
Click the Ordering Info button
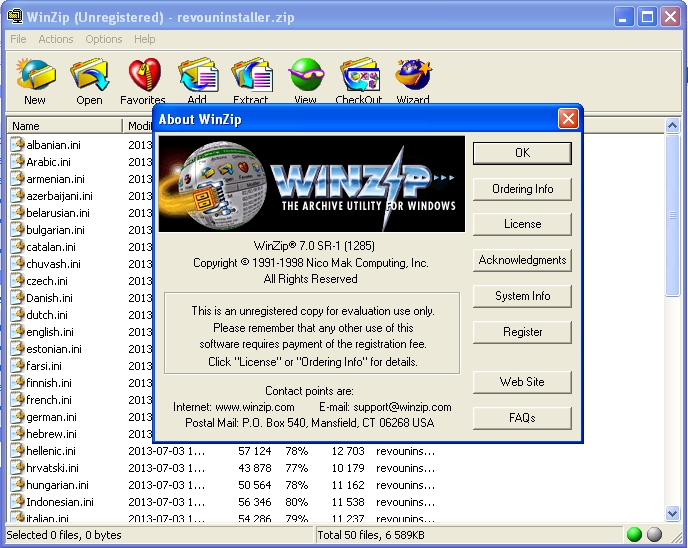[x=522, y=189]
